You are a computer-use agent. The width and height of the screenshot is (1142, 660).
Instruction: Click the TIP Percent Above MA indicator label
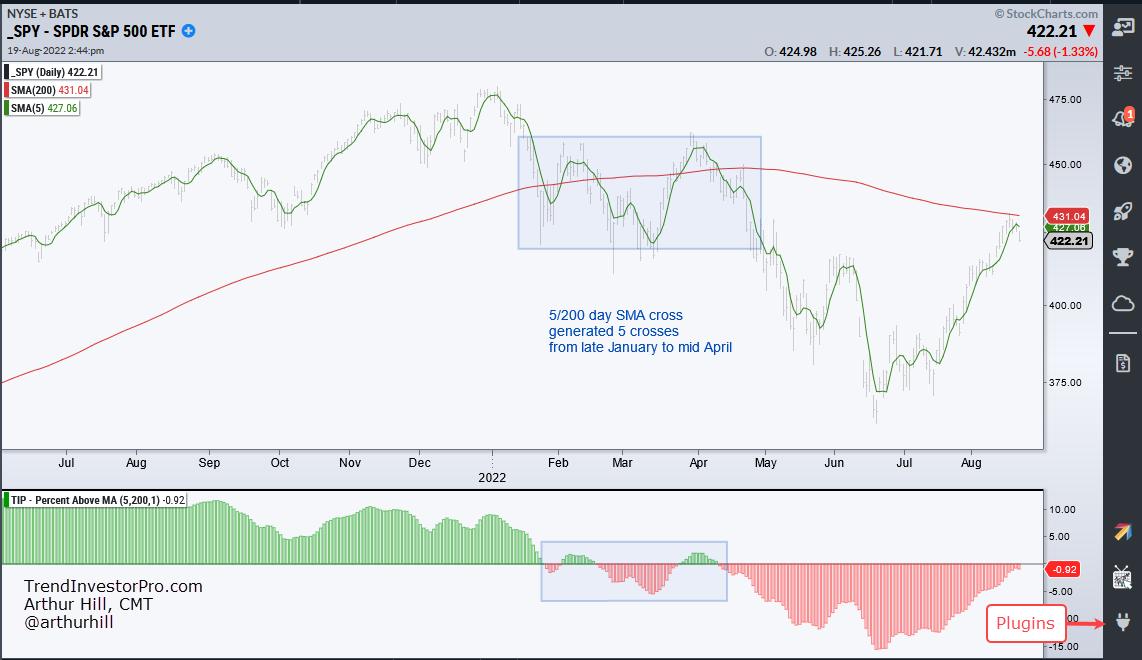point(95,500)
